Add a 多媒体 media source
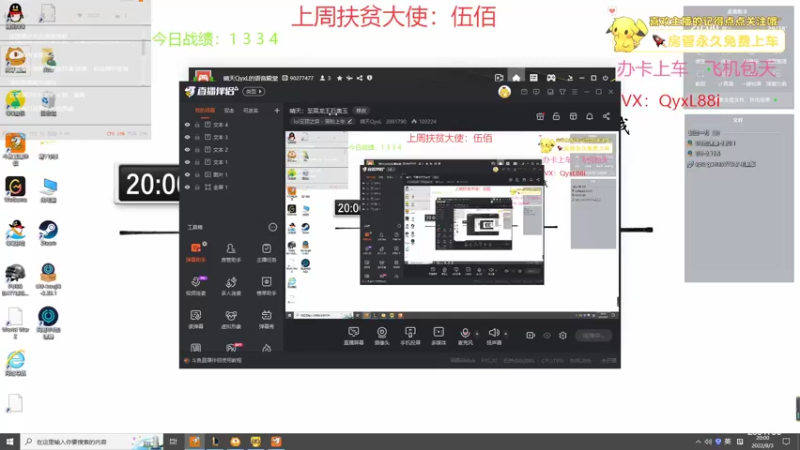Image resolution: width=800 pixels, height=450 pixels. (438, 336)
